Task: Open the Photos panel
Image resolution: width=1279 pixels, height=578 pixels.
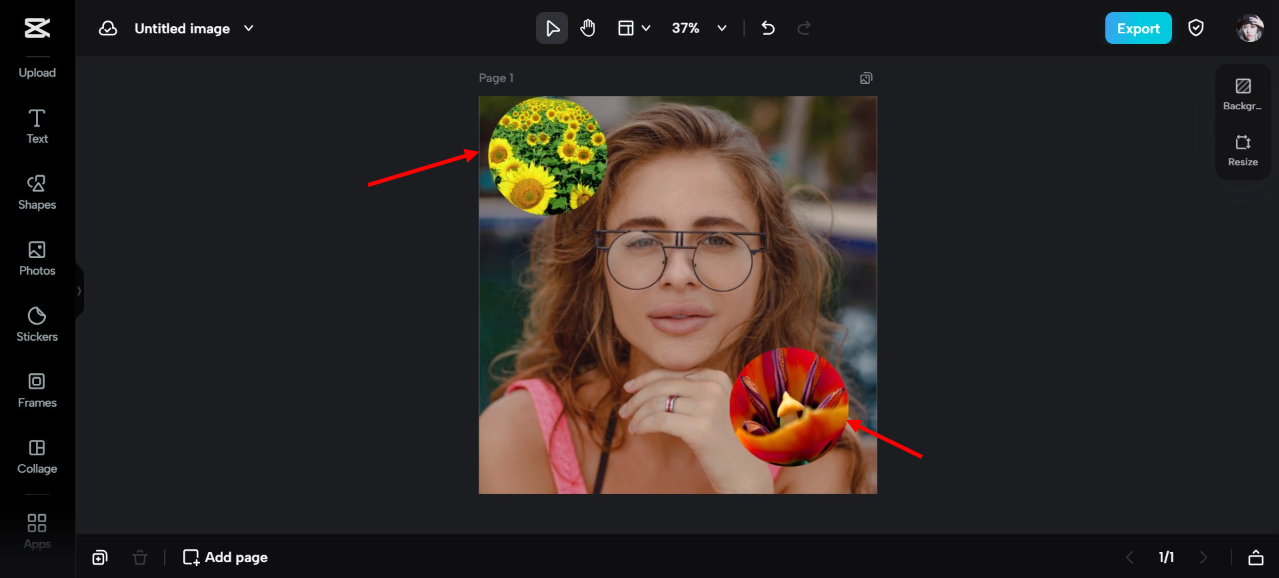Action: tap(37, 259)
